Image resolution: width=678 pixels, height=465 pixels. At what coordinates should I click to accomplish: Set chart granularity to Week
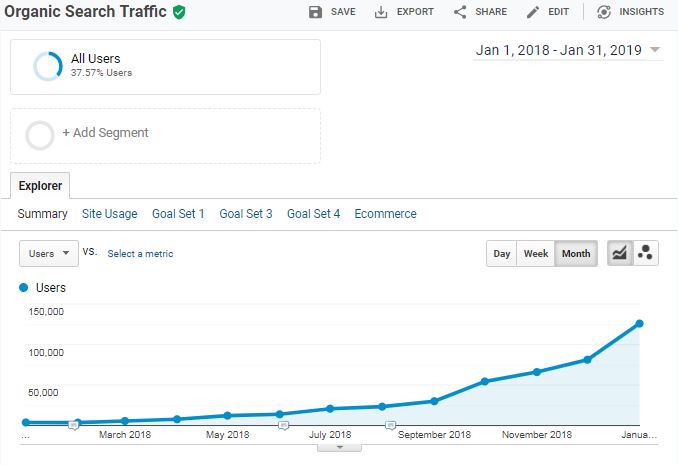coord(536,254)
